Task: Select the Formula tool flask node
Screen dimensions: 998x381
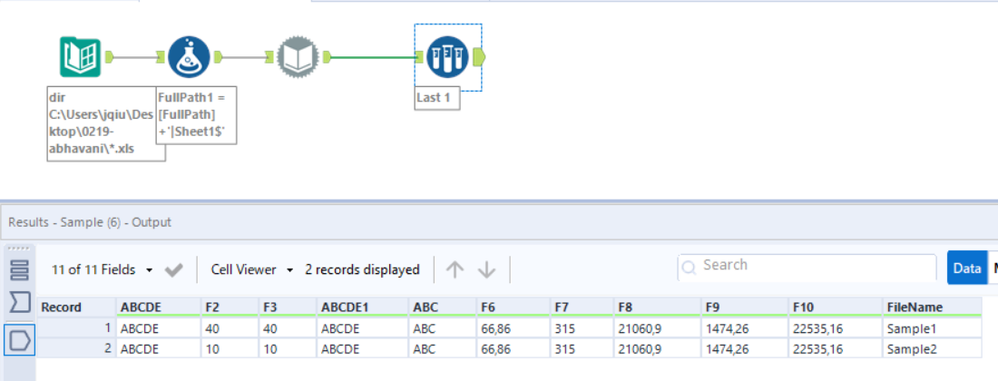Action: 189,57
